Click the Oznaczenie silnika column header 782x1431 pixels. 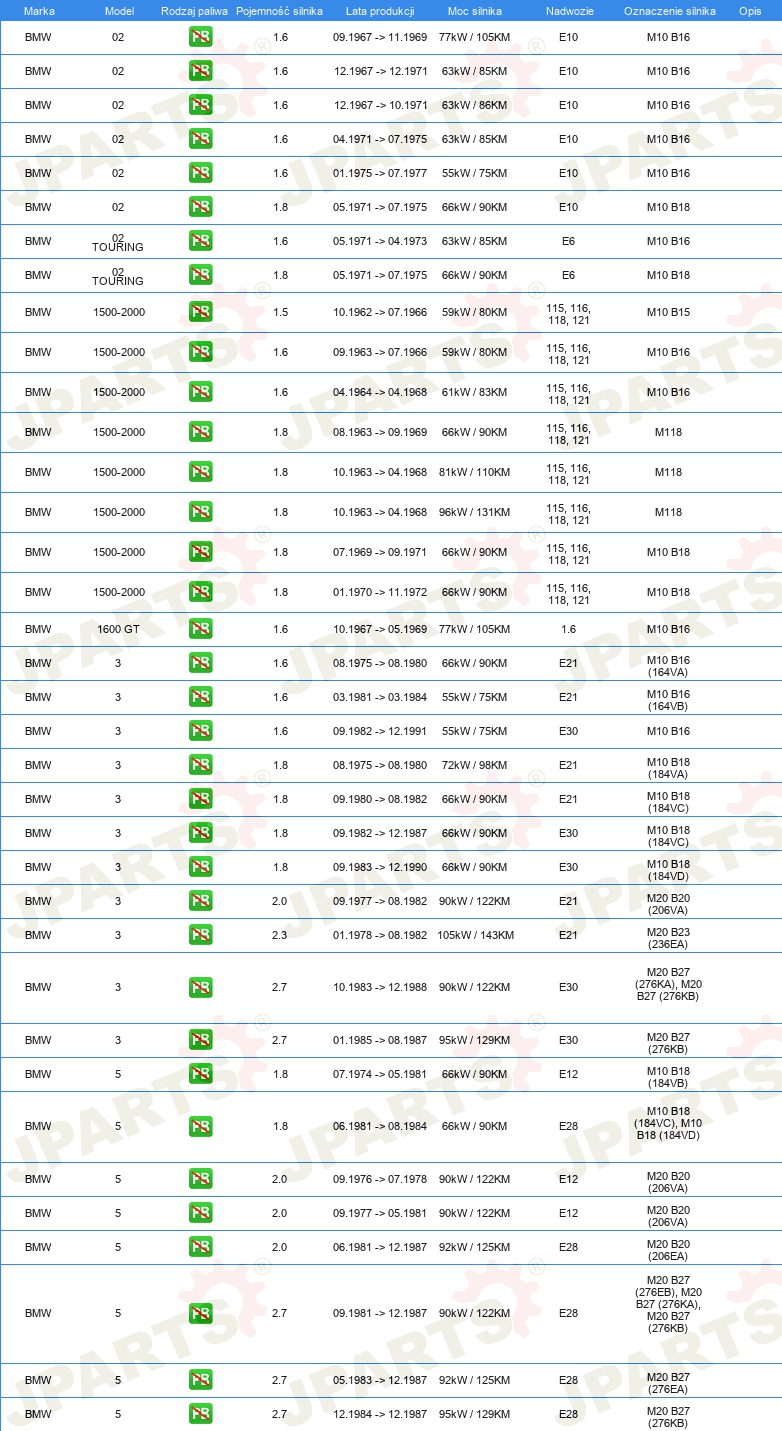tap(669, 10)
